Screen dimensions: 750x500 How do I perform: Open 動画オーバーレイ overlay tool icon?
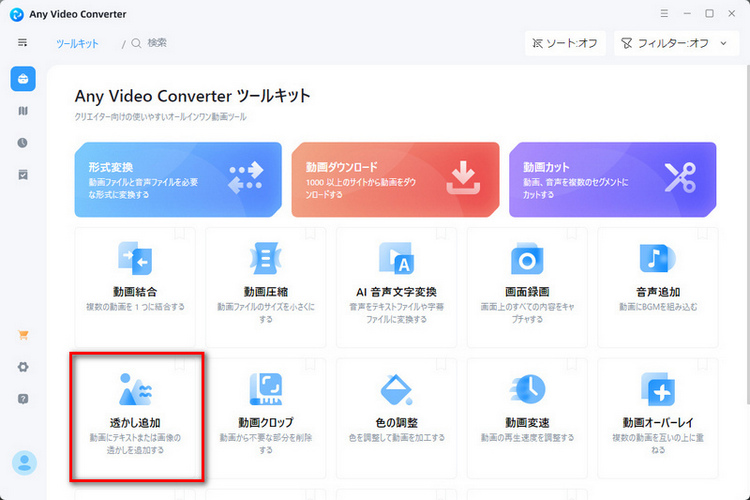click(658, 389)
